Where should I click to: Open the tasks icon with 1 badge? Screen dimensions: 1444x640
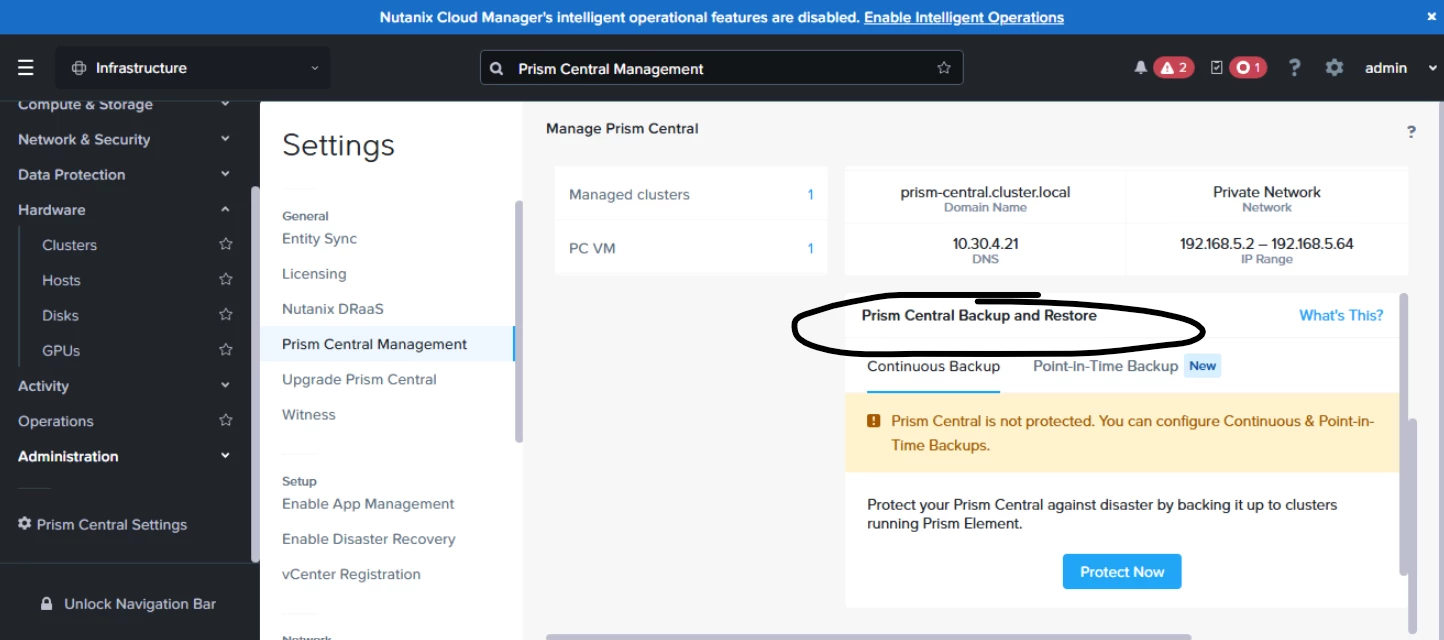click(1238, 68)
